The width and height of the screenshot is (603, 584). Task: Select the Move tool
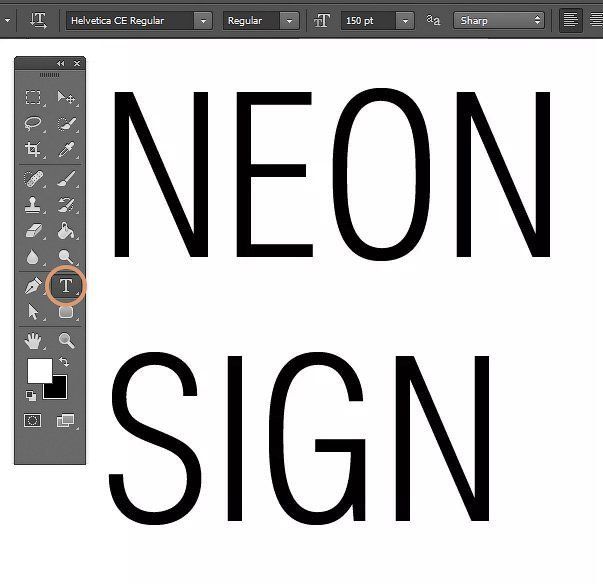[x=66, y=98]
